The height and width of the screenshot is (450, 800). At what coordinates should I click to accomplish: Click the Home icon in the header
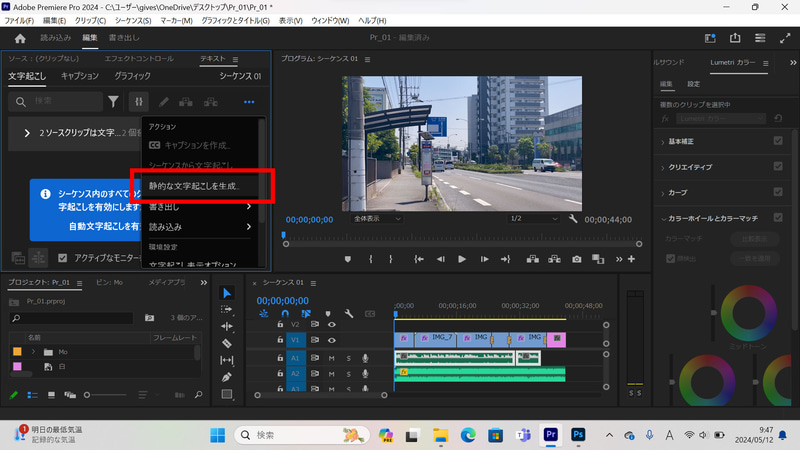(19, 38)
